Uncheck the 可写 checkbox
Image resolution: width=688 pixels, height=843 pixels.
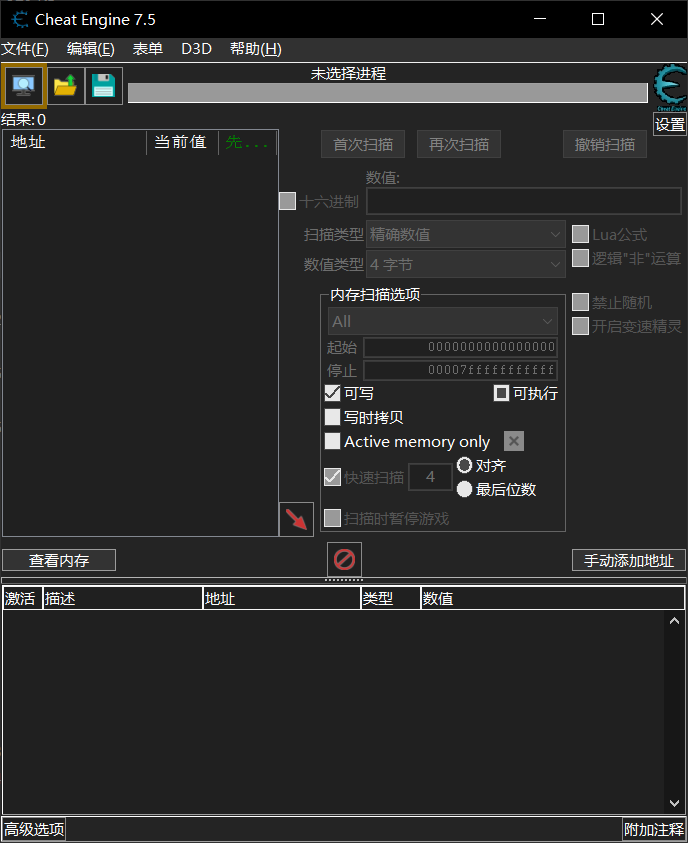point(333,393)
